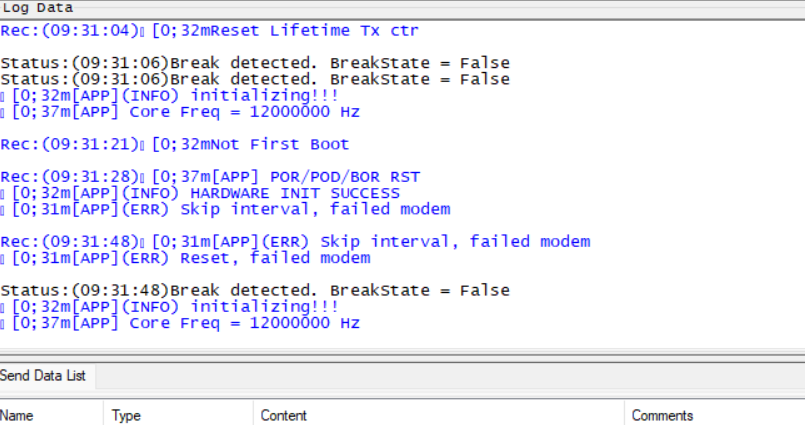This screenshot has width=805, height=425.
Task: Select the first 09:31:06 Break detected status line
Action: point(255,63)
